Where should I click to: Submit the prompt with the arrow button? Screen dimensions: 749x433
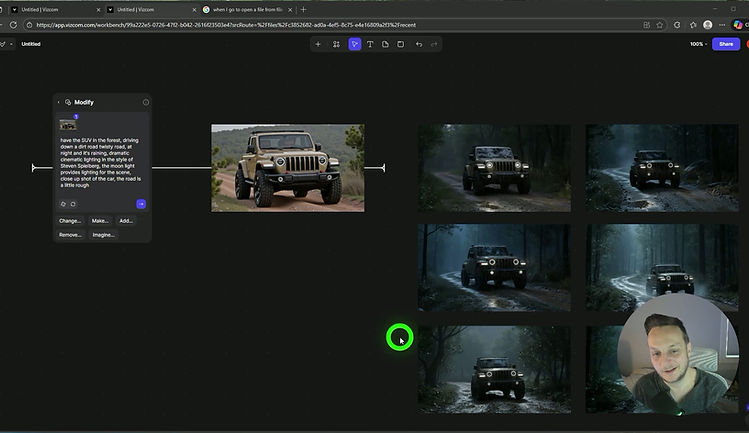pos(141,204)
